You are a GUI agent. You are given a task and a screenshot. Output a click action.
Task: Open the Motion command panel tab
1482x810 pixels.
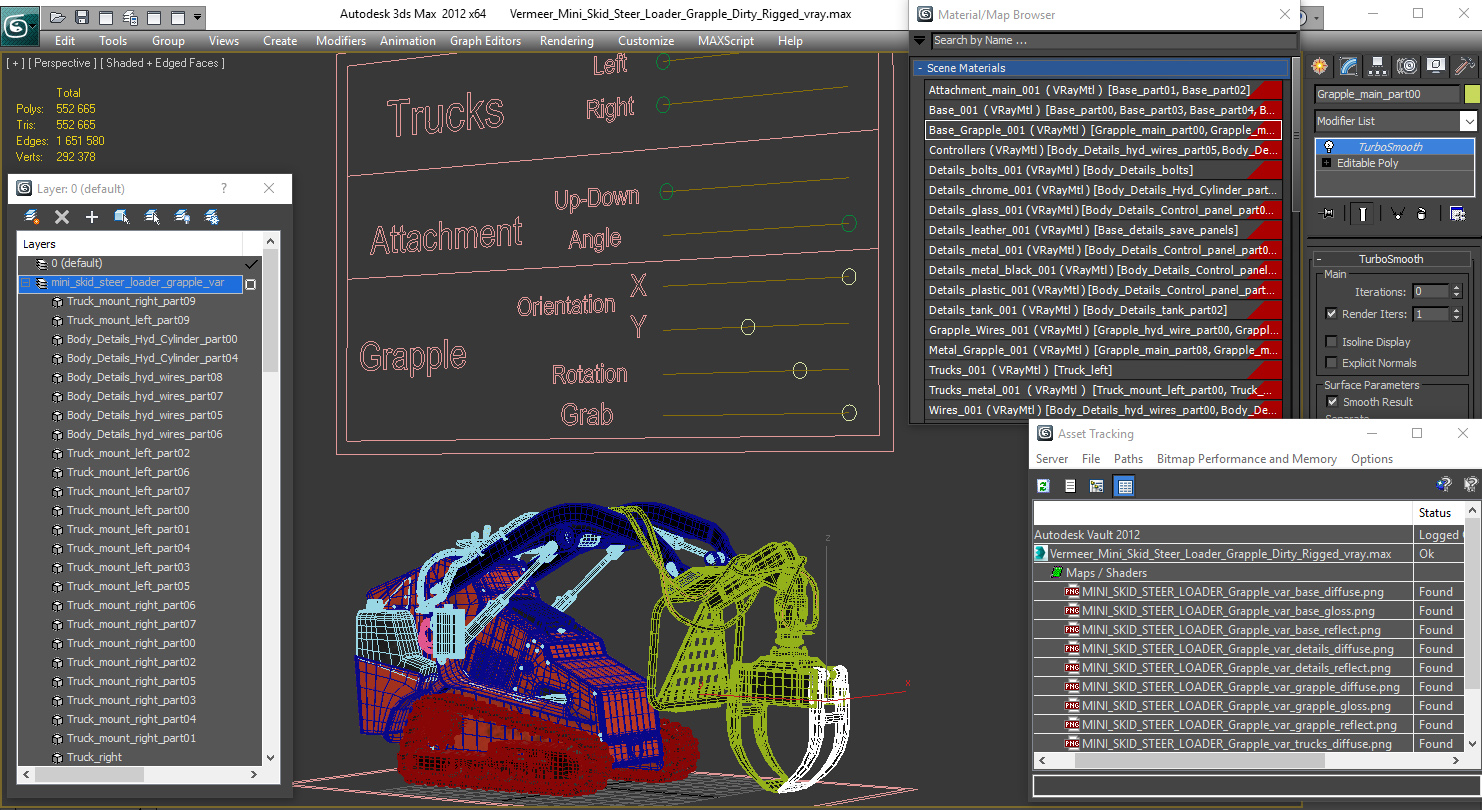(1407, 66)
